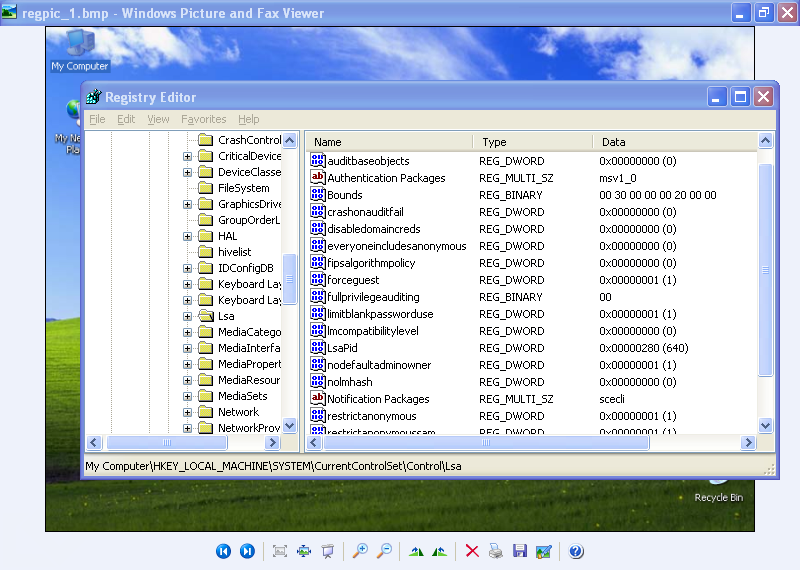Expand the MediaSets key
800x570 pixels.
coord(187,396)
